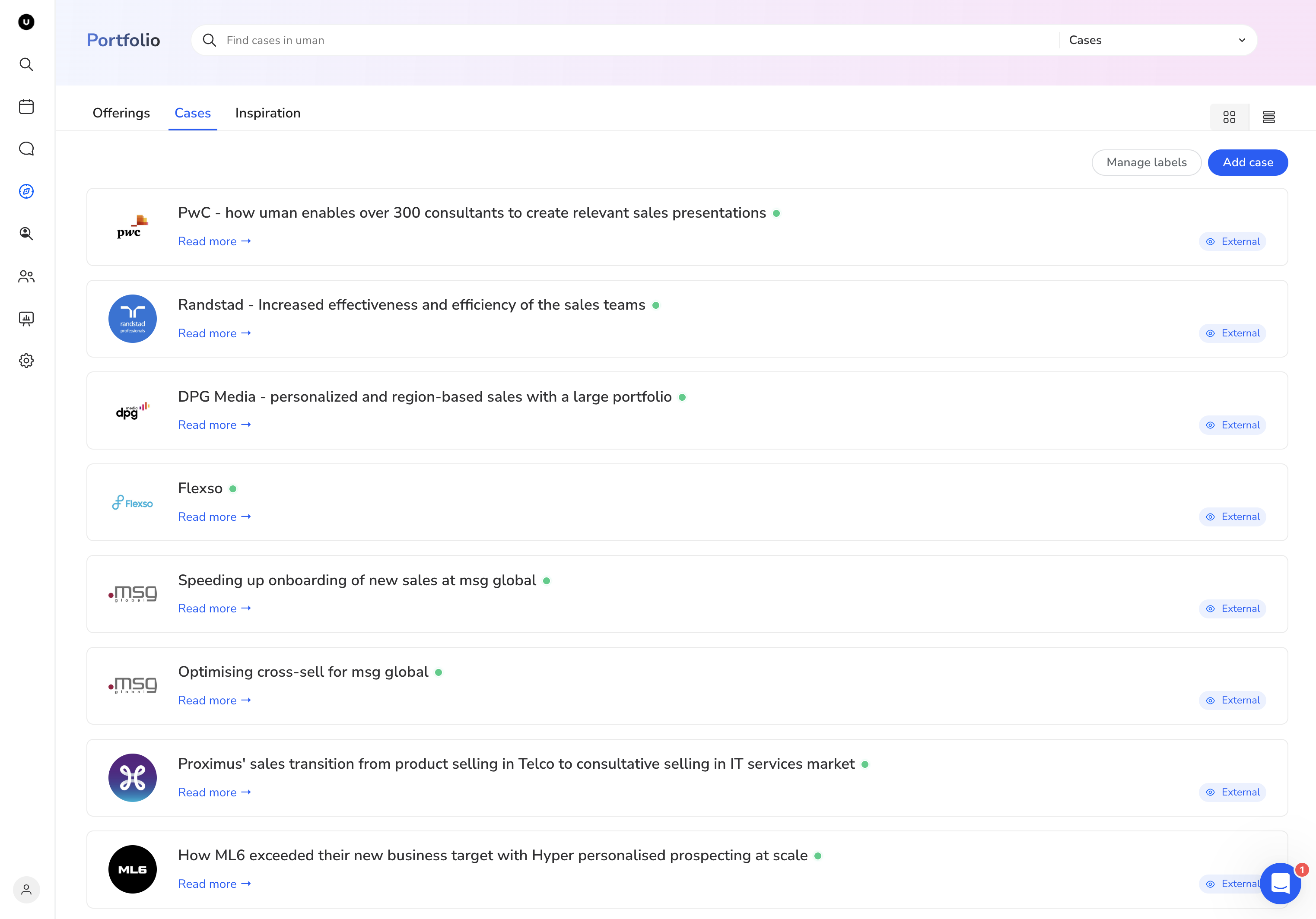Open the support chat widget bubble
The height and width of the screenshot is (919, 1316).
[x=1280, y=883]
